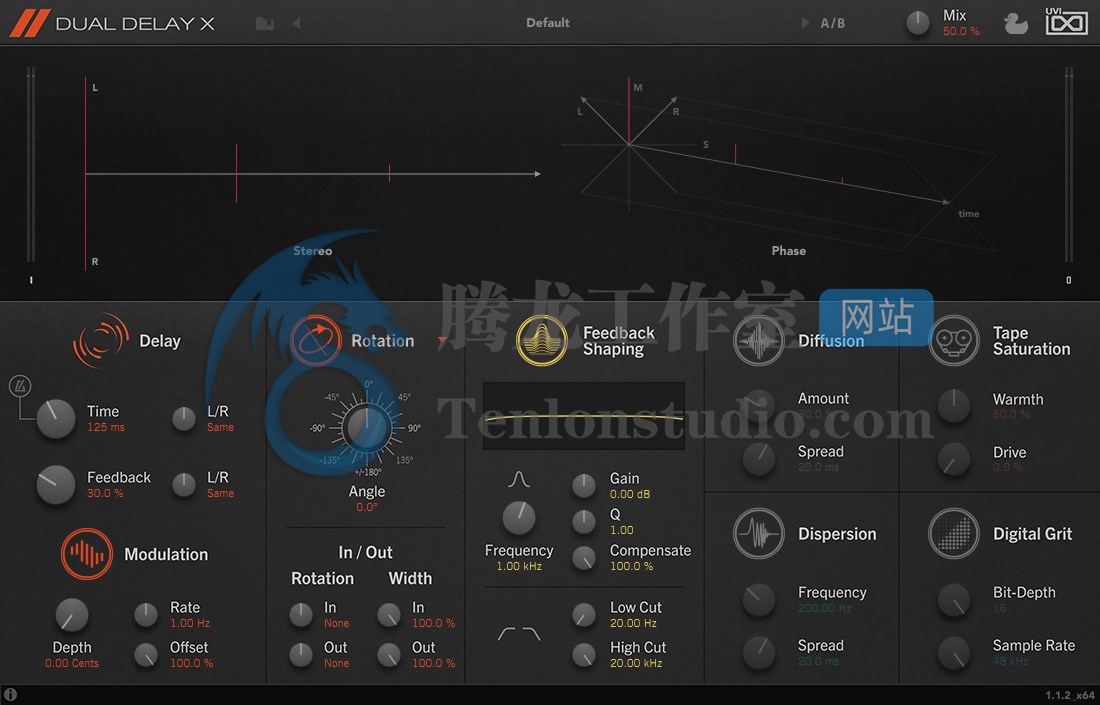The image size is (1100, 705).
Task: Toggle the Modulation section icon
Action: (x=86, y=554)
